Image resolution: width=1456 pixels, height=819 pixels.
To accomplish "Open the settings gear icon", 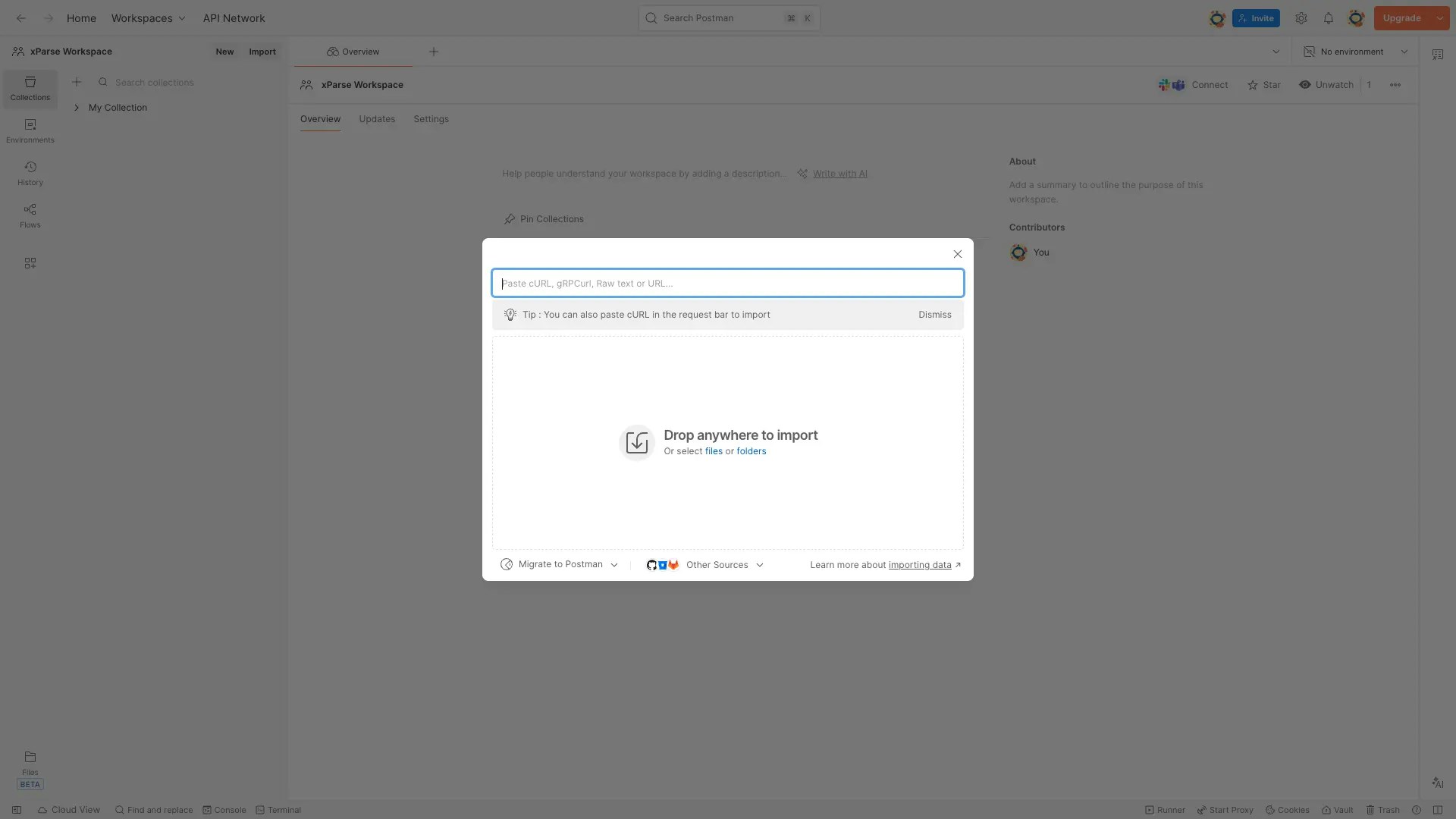I will pos(1301,18).
